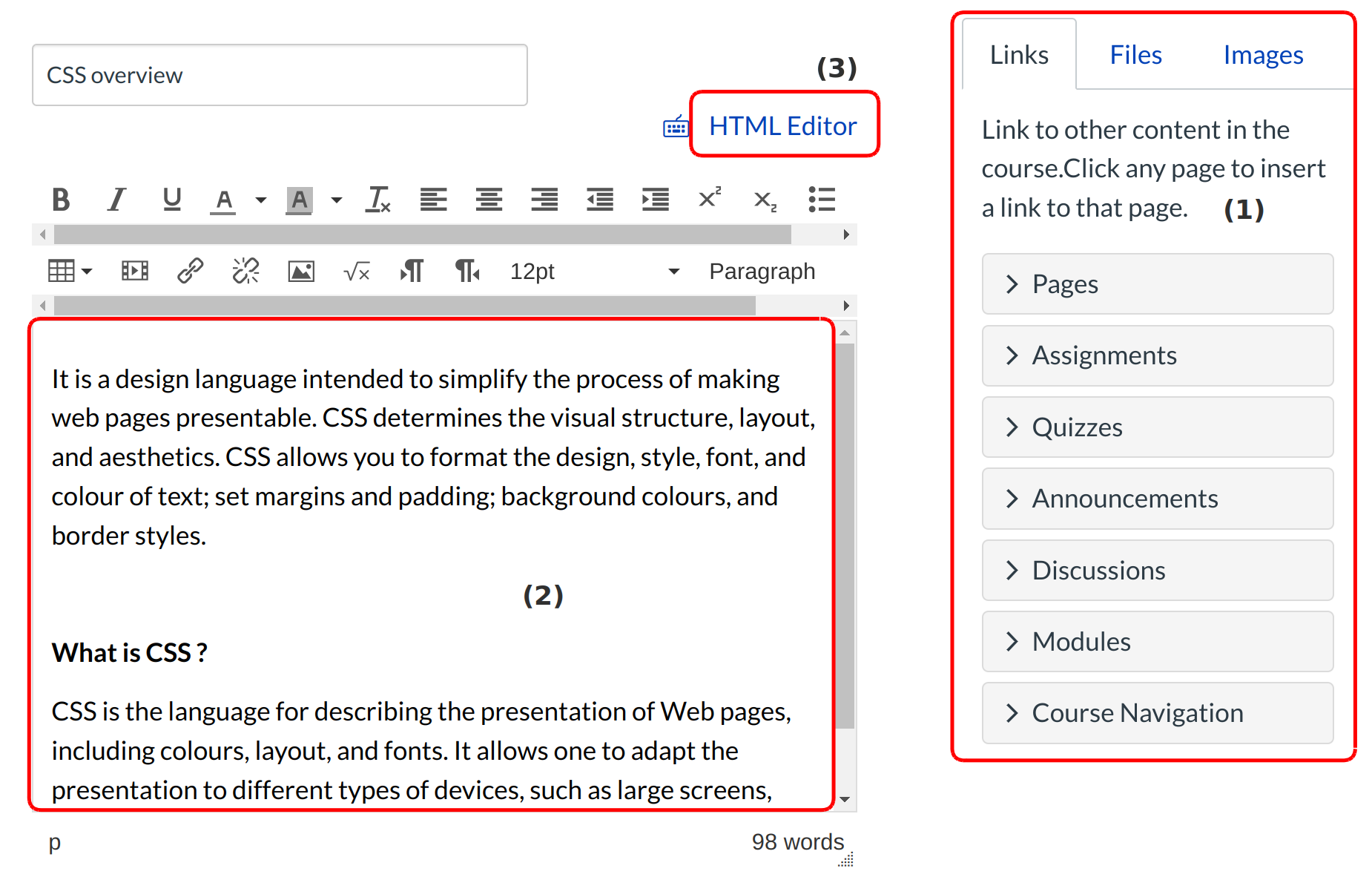Screen dimensions: 1372x880
Task: Apply superscript formatting
Action: pos(710,198)
